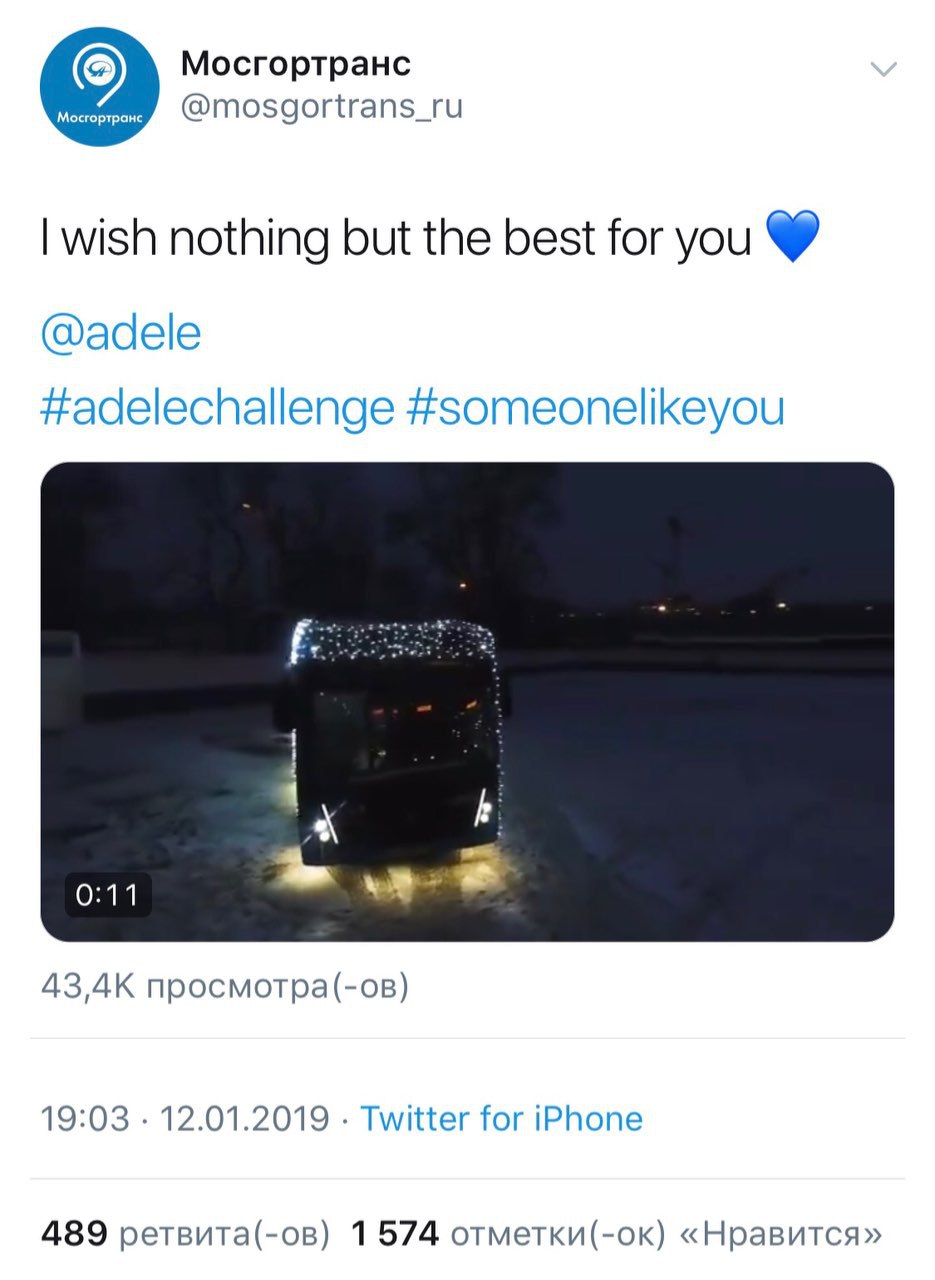
Task: Click the Мосгортранс display name
Action: (x=295, y=64)
